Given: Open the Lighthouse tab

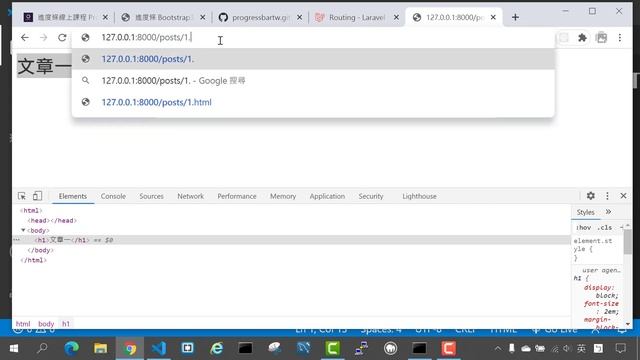Looking at the screenshot, I should tap(419, 196).
